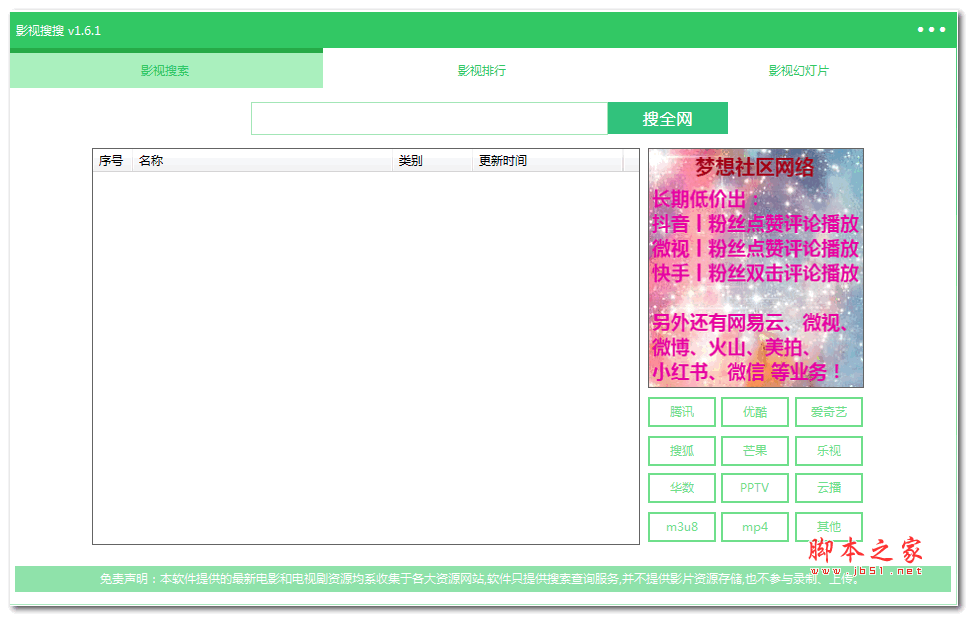
Task: Open the three-dot menu in title bar
Action: (931, 29)
